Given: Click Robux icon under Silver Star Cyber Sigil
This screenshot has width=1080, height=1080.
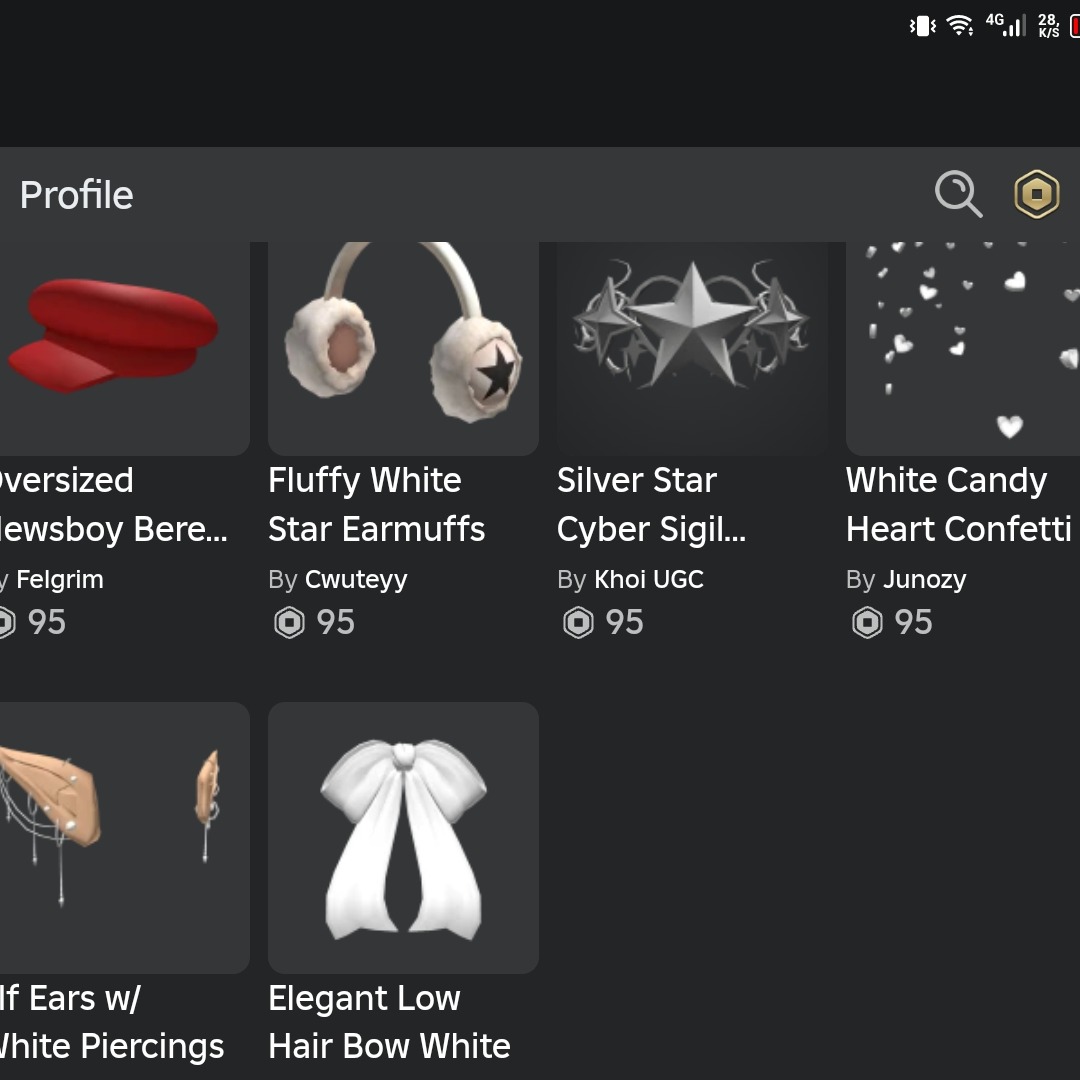Looking at the screenshot, I should (578, 623).
